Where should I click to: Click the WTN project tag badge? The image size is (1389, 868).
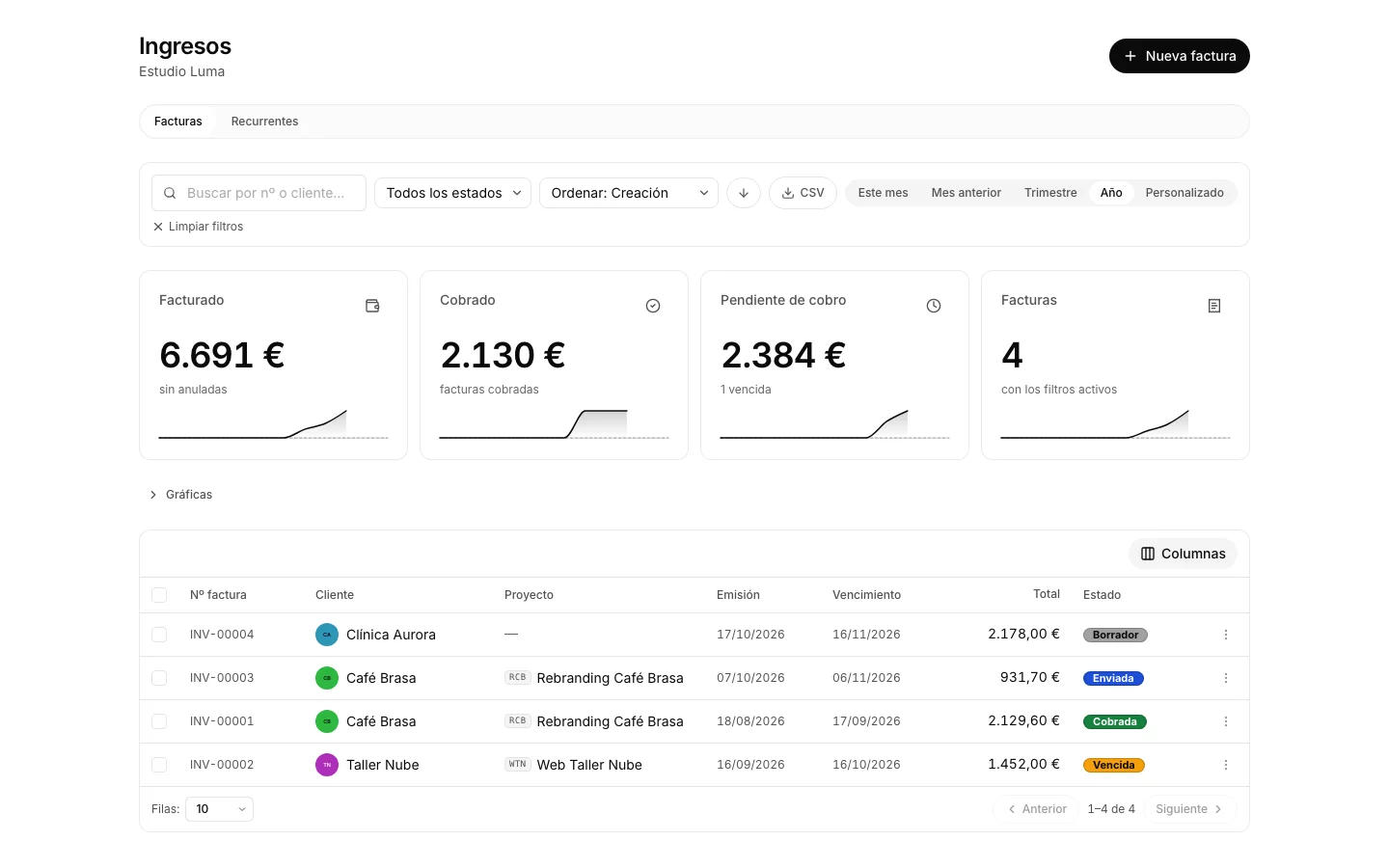(518, 765)
